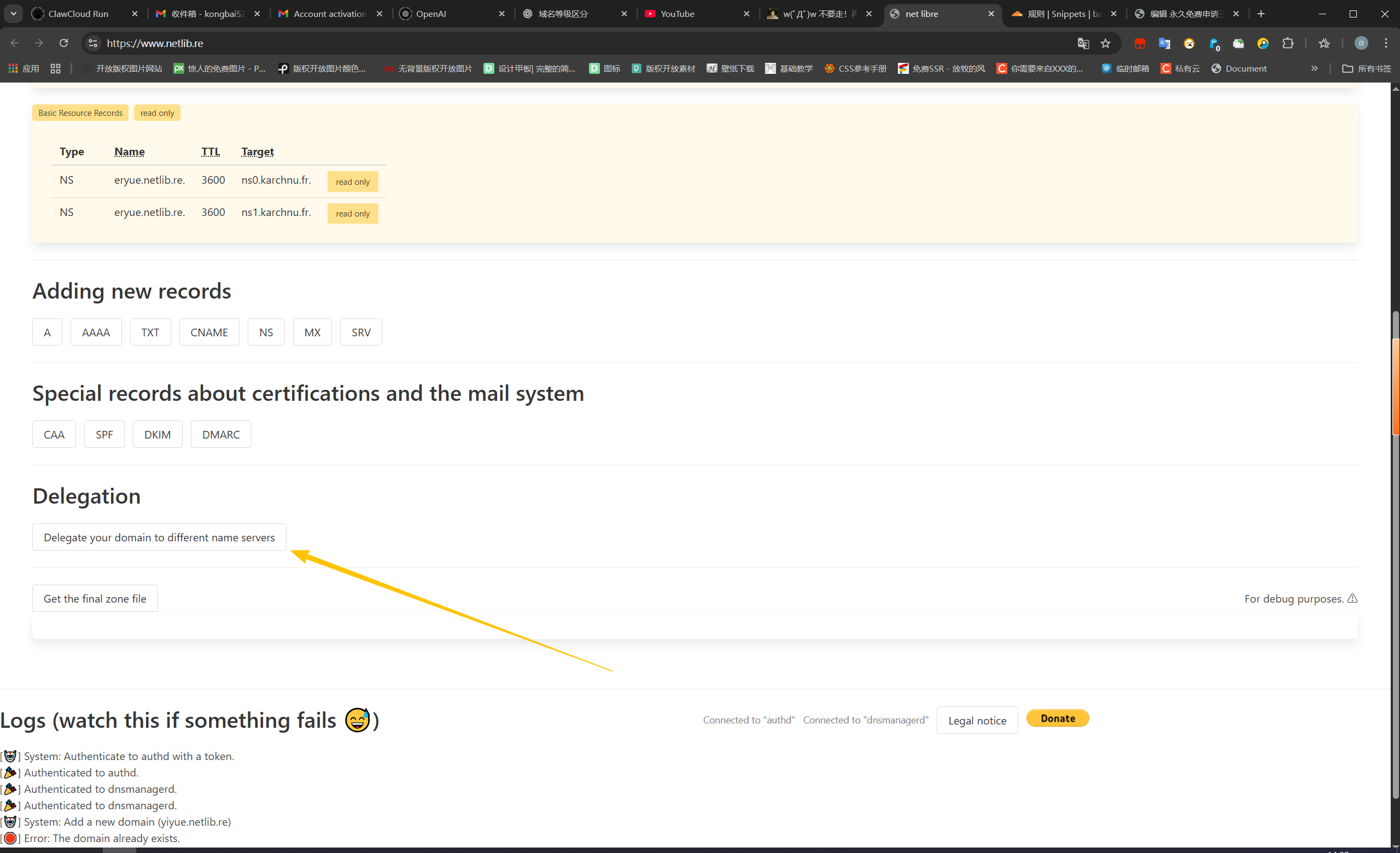Expand the hidden bookmarks overflow chevron
This screenshot has width=1400, height=853.
pos(1314,68)
